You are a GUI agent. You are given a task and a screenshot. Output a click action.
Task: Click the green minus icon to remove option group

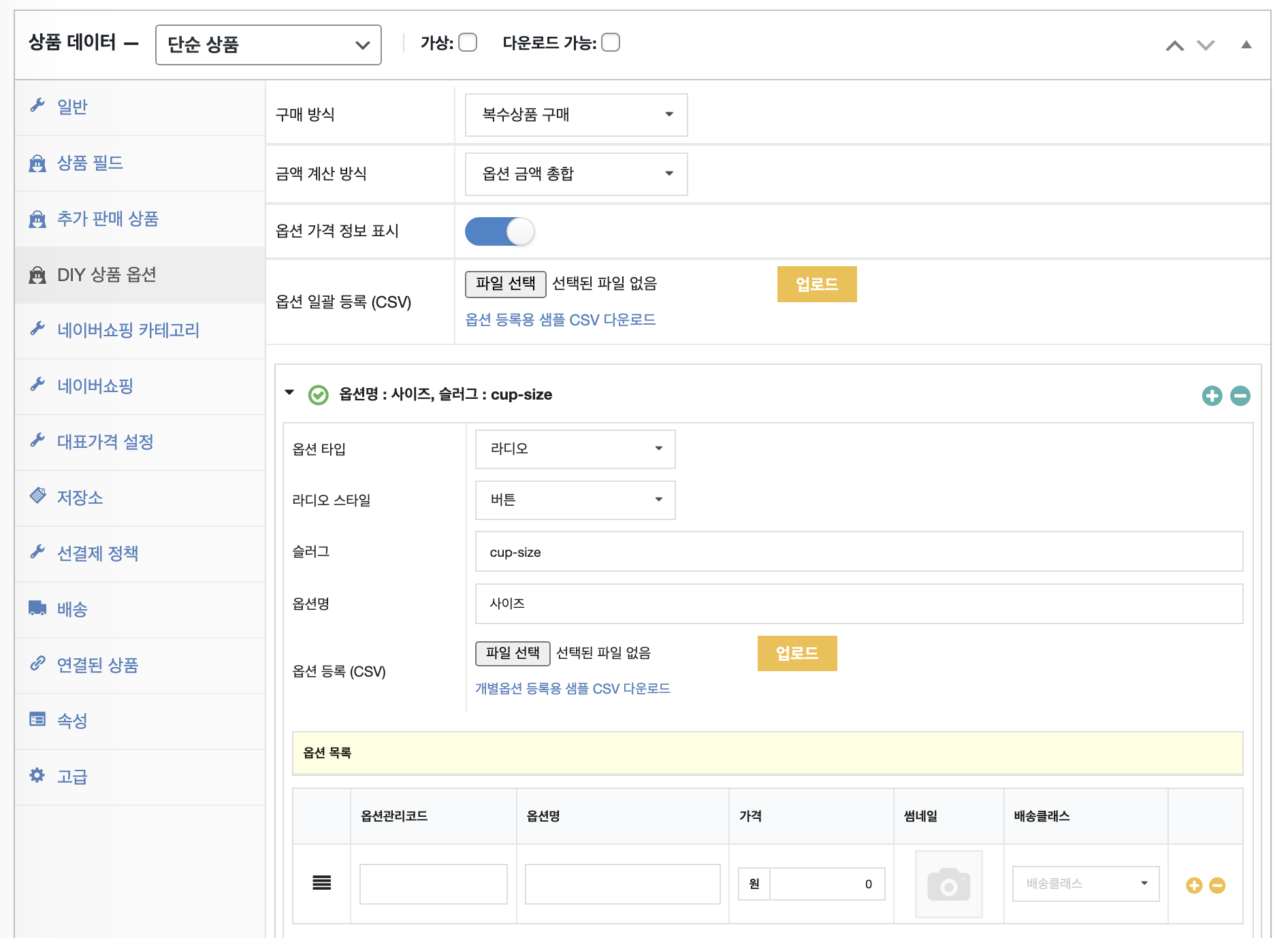click(x=1240, y=395)
